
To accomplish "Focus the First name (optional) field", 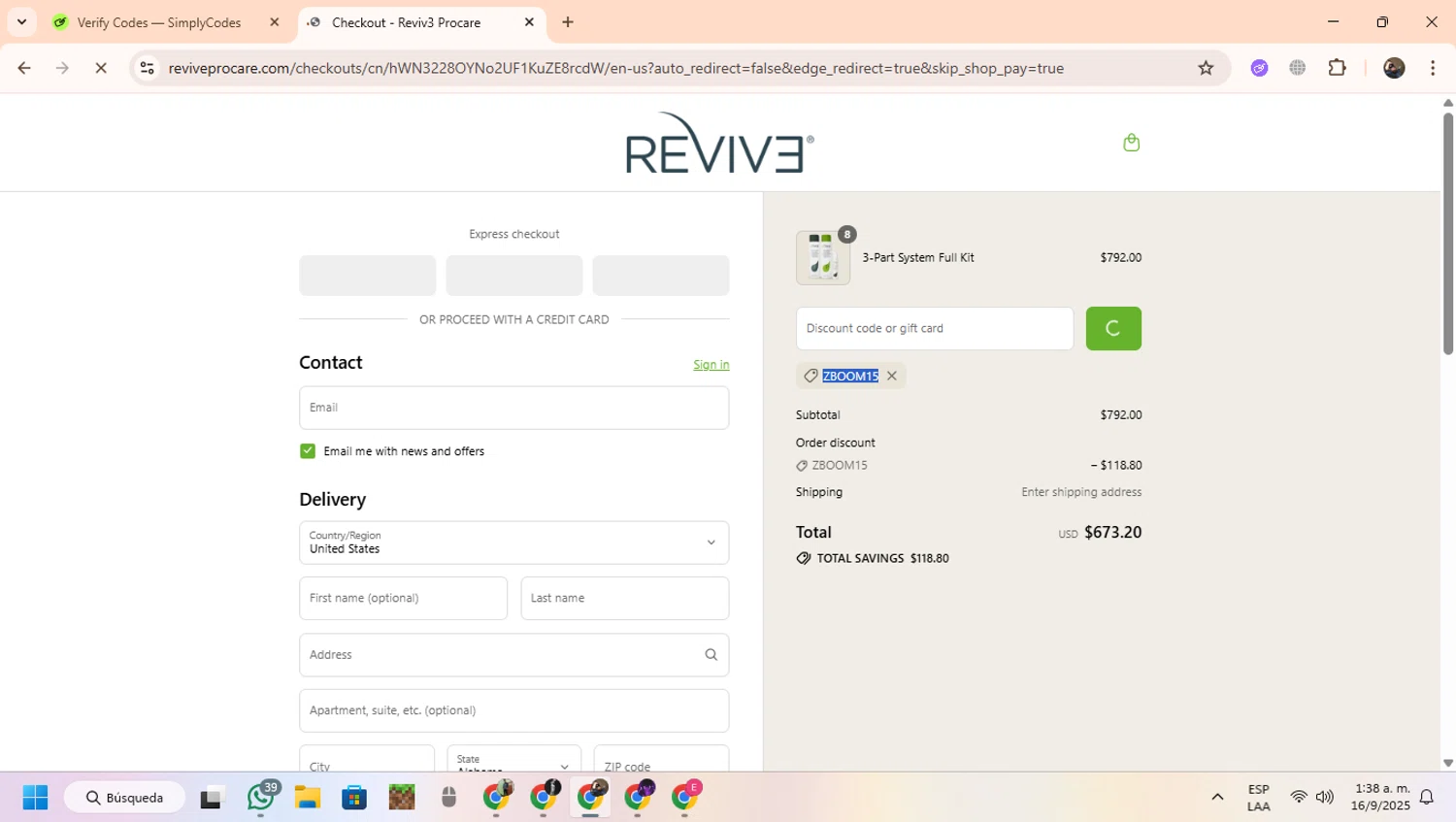I will 403,598.
